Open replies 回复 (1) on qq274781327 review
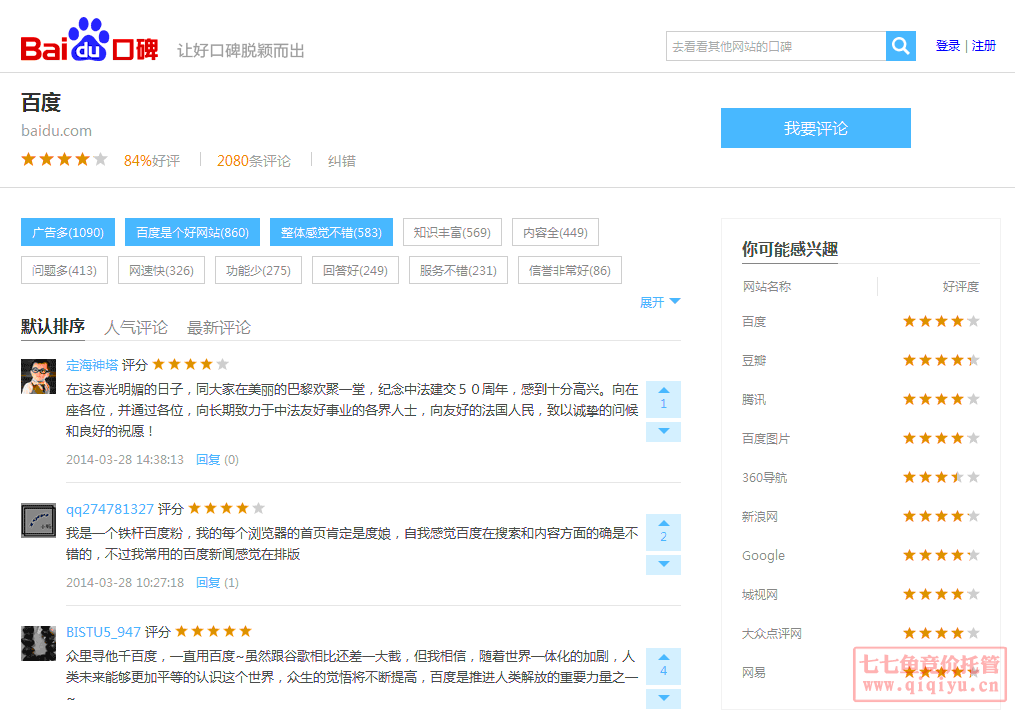The image size is (1015, 711). point(217,583)
